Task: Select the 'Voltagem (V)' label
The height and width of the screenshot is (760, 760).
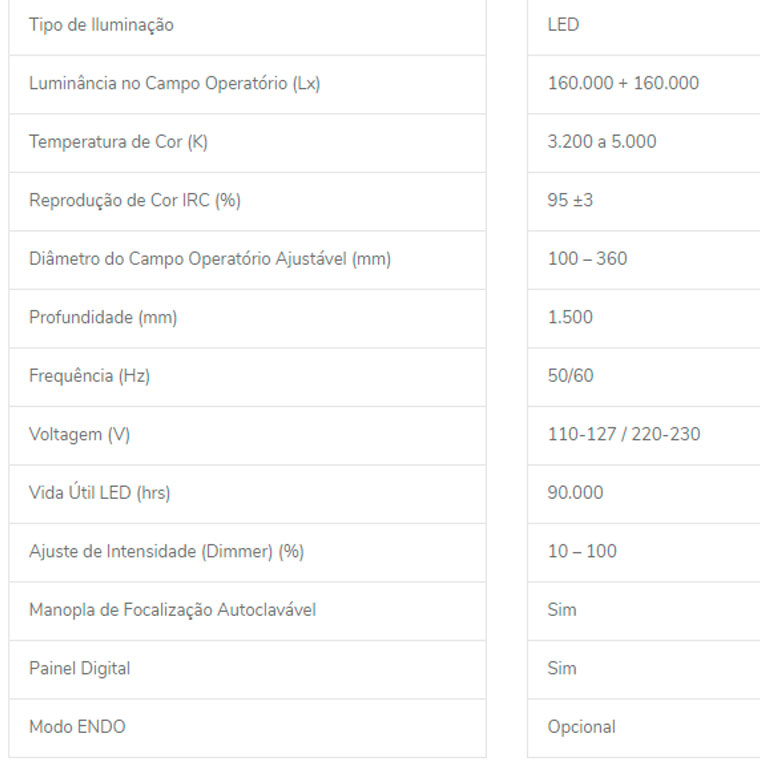Action: tap(79, 435)
